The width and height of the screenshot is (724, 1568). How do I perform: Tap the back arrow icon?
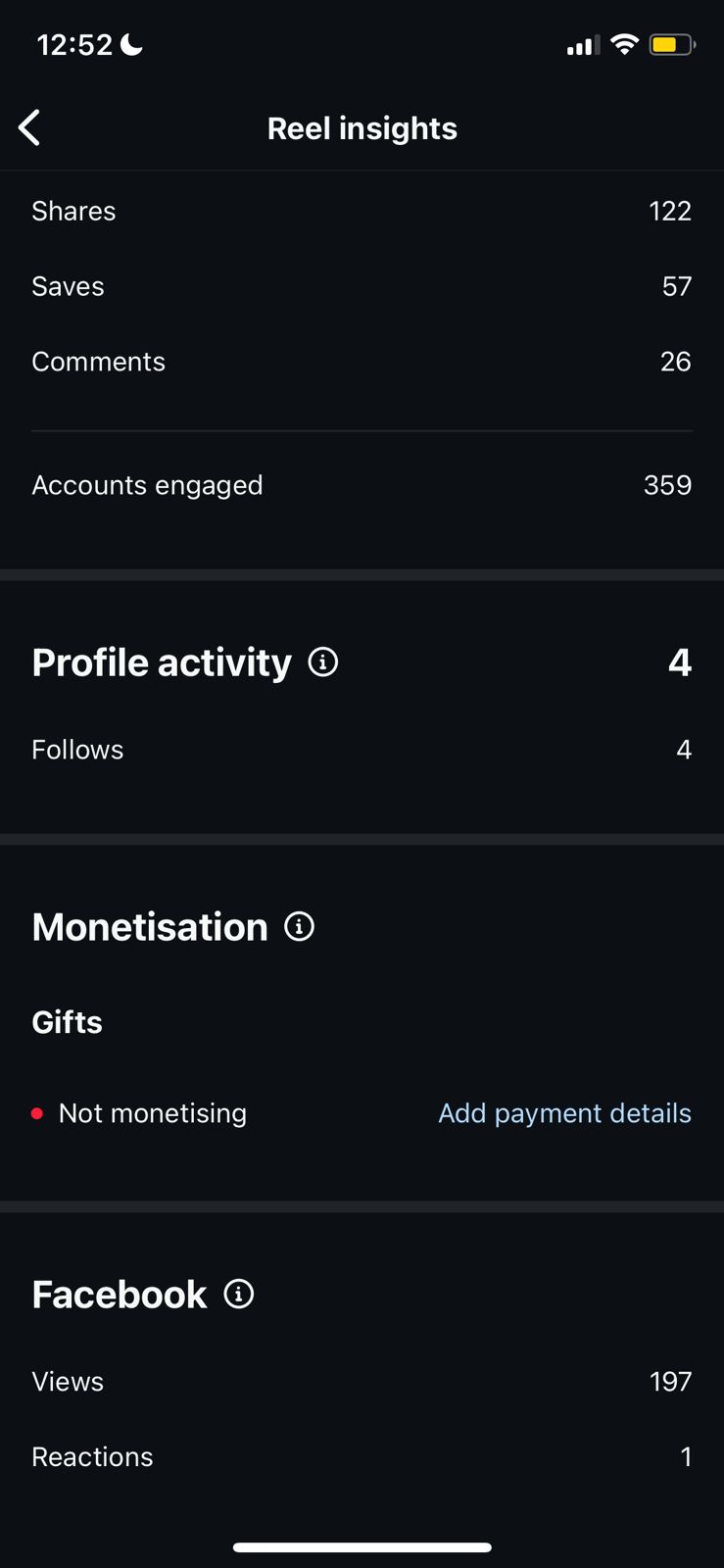[29, 127]
